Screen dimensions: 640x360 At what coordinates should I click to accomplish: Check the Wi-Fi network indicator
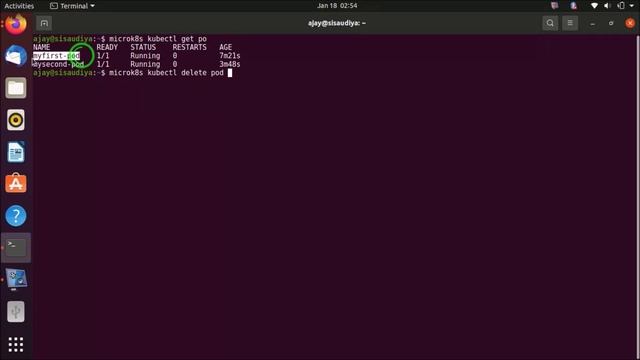click(594, 6)
